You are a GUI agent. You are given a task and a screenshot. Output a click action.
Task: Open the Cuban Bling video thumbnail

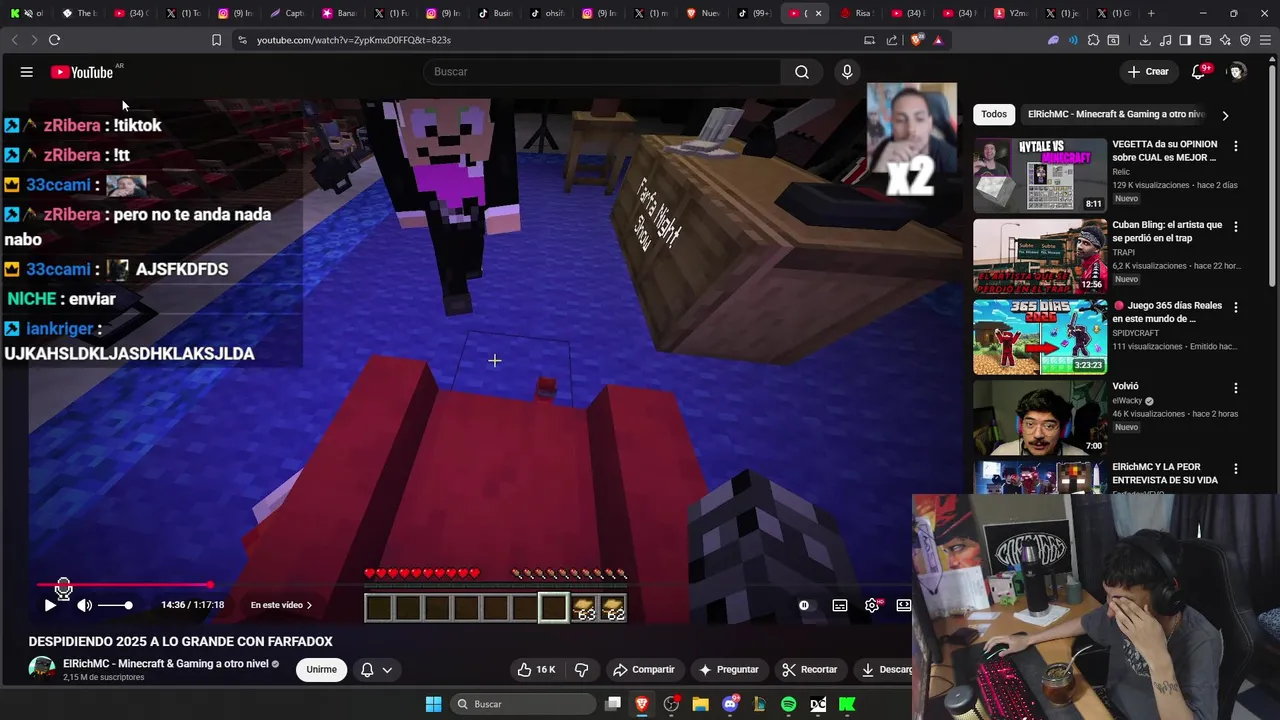tap(1040, 256)
